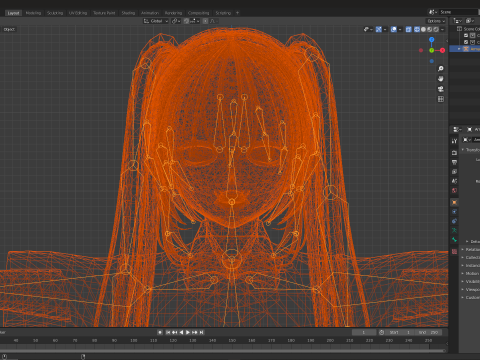
Task: Toggle proportional editing in the header
Action: [x=205, y=21]
